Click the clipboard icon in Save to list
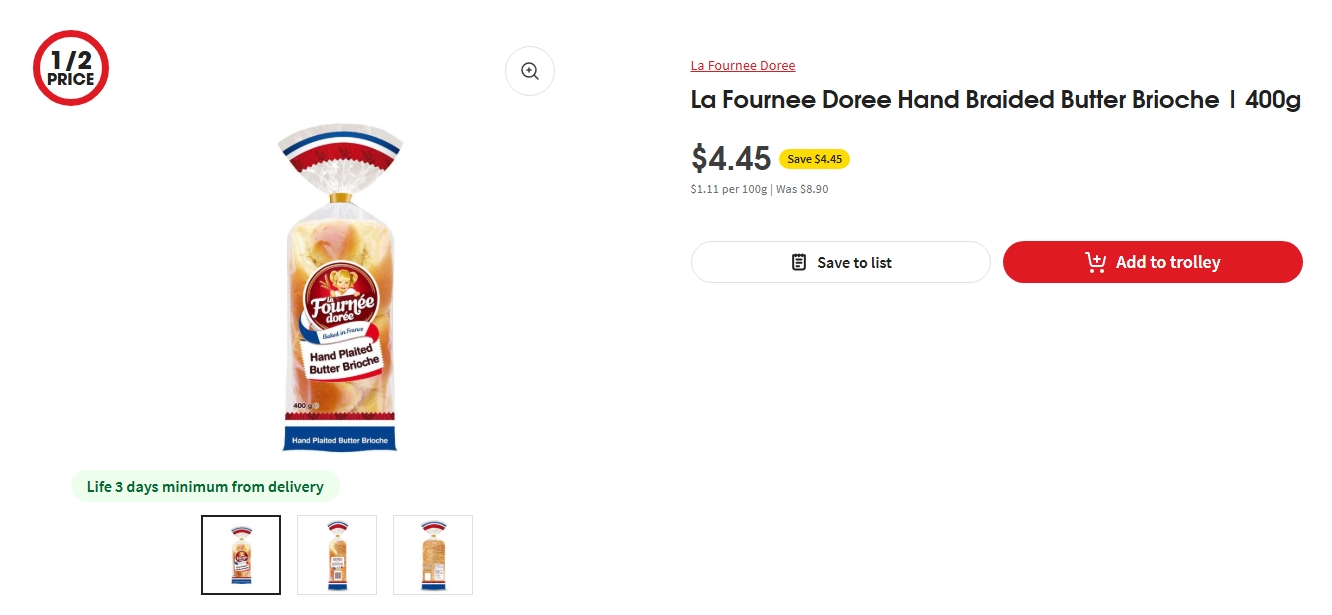The height and width of the screenshot is (615, 1332). click(799, 262)
